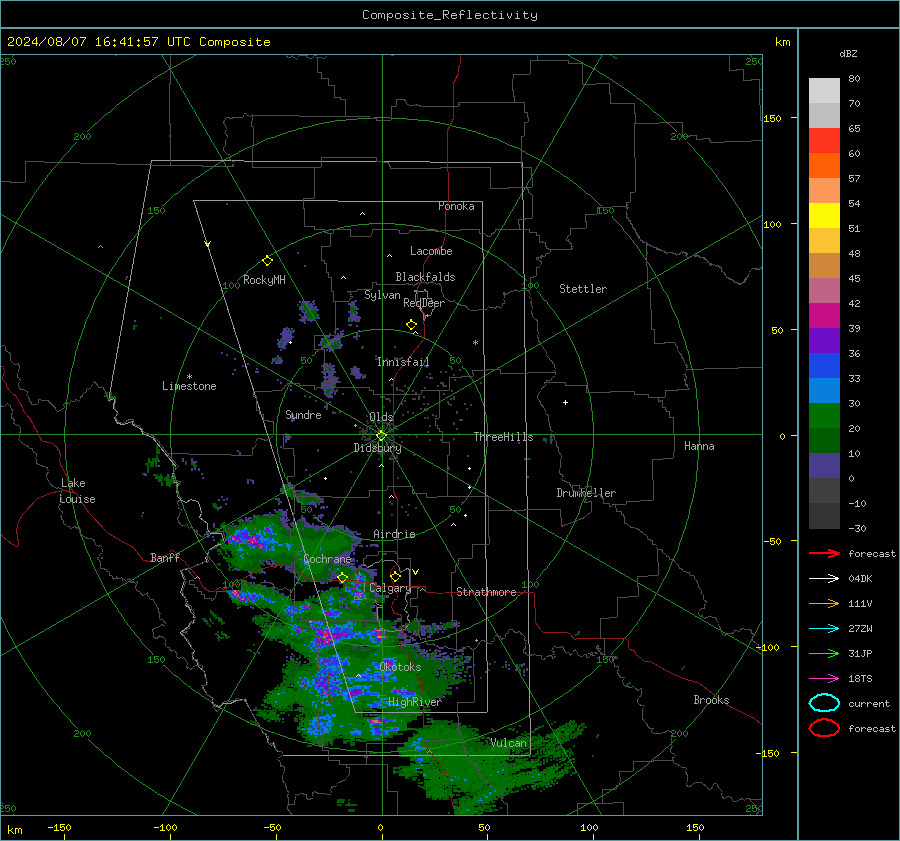
Task: Select the orange 111V arrow icon
Action: 824,603
